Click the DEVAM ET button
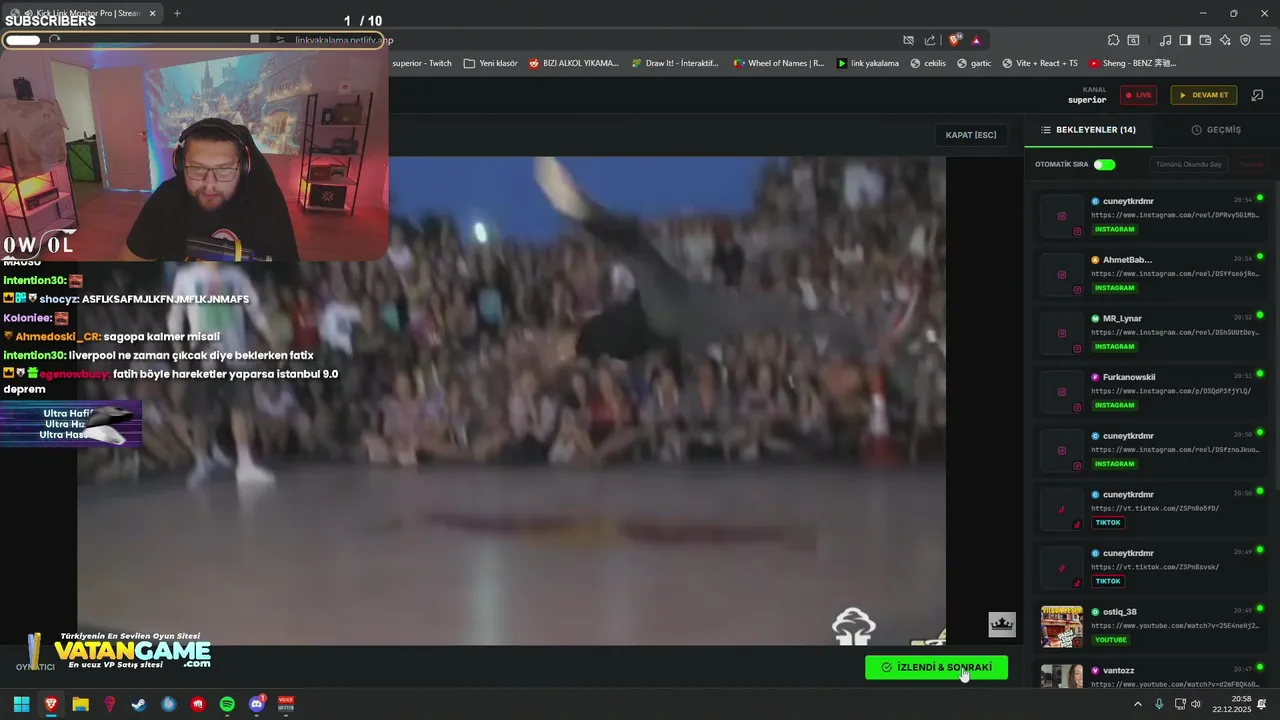Screen dimensions: 1280x720 click(1203, 95)
